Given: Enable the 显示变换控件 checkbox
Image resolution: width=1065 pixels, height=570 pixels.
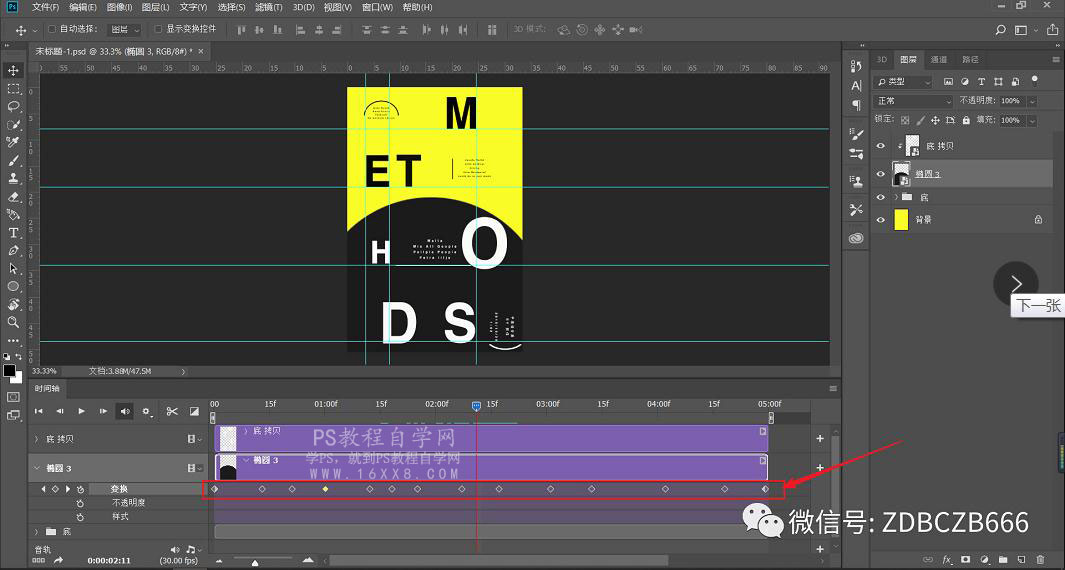Looking at the screenshot, I should pyautogui.click(x=158, y=29).
